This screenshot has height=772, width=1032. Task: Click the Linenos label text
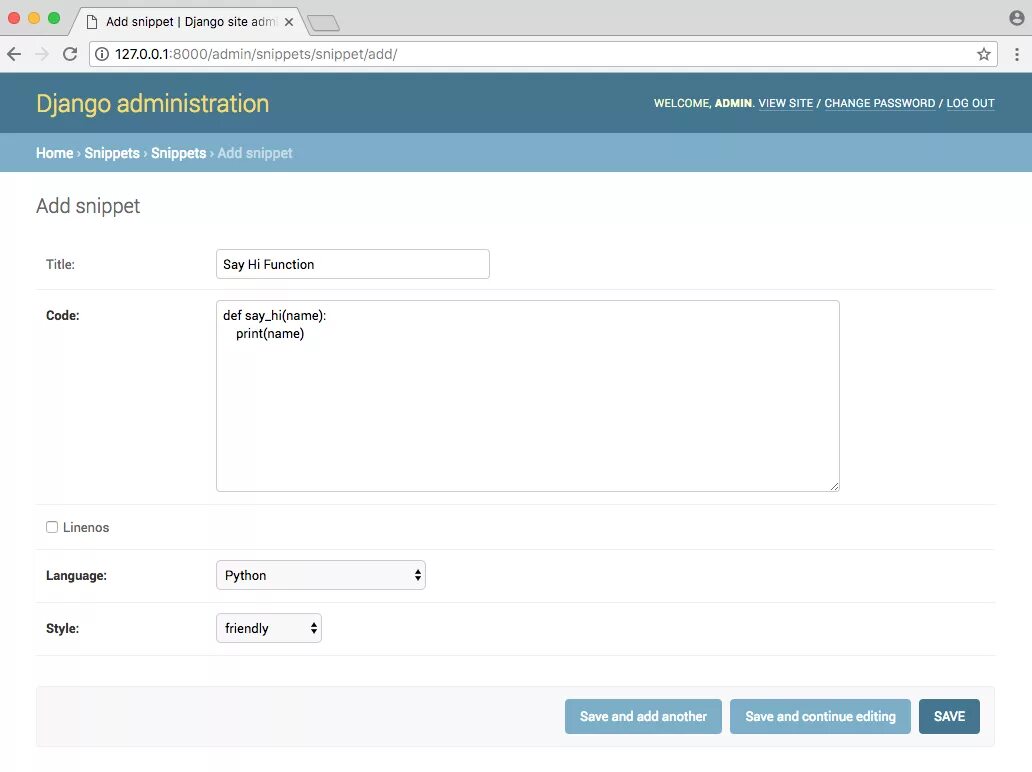point(86,527)
